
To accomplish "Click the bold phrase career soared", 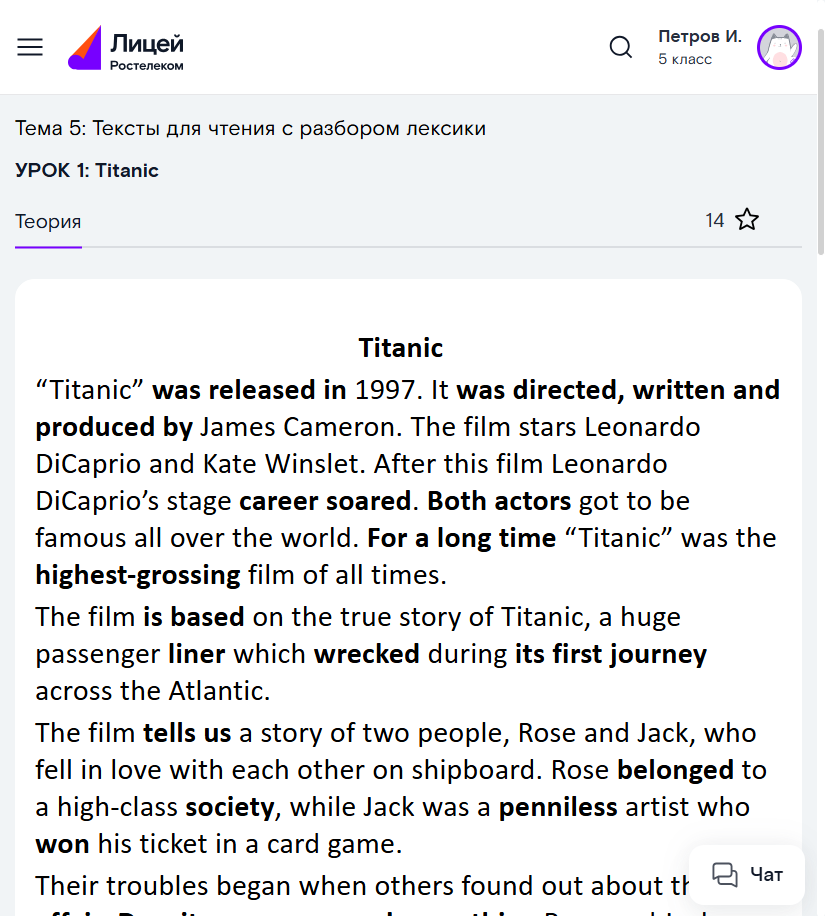I will [325, 500].
